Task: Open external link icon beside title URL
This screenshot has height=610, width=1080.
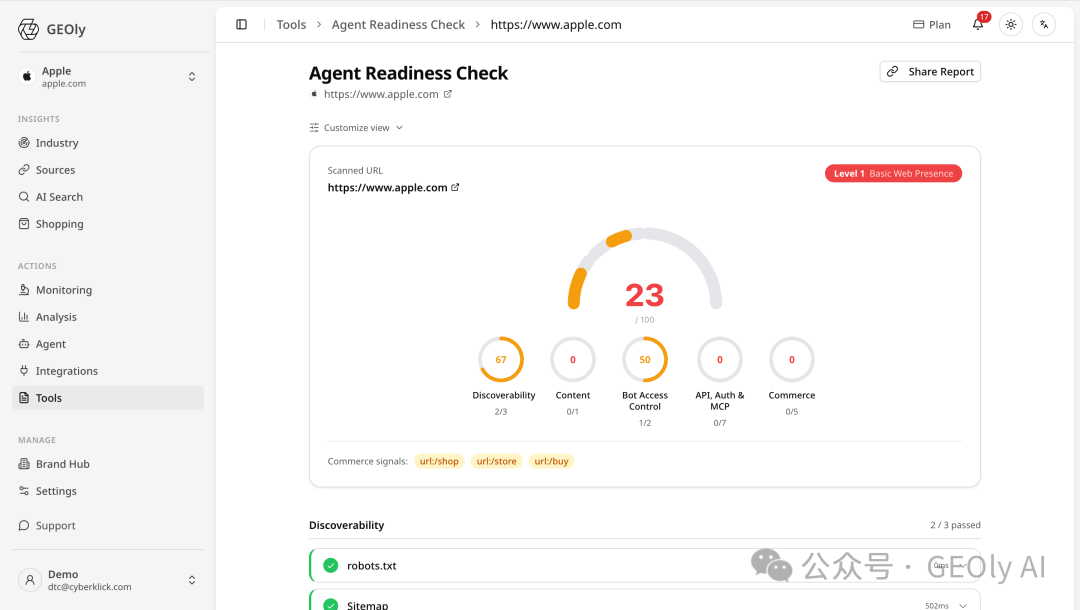Action: coord(448,94)
